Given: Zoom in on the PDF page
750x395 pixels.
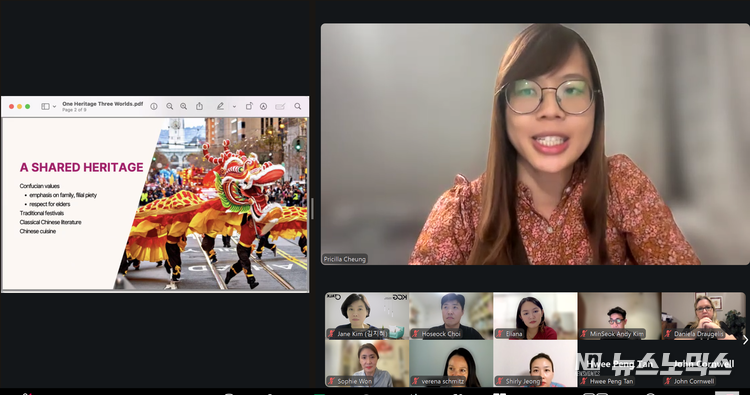Looking at the screenshot, I should [184, 106].
